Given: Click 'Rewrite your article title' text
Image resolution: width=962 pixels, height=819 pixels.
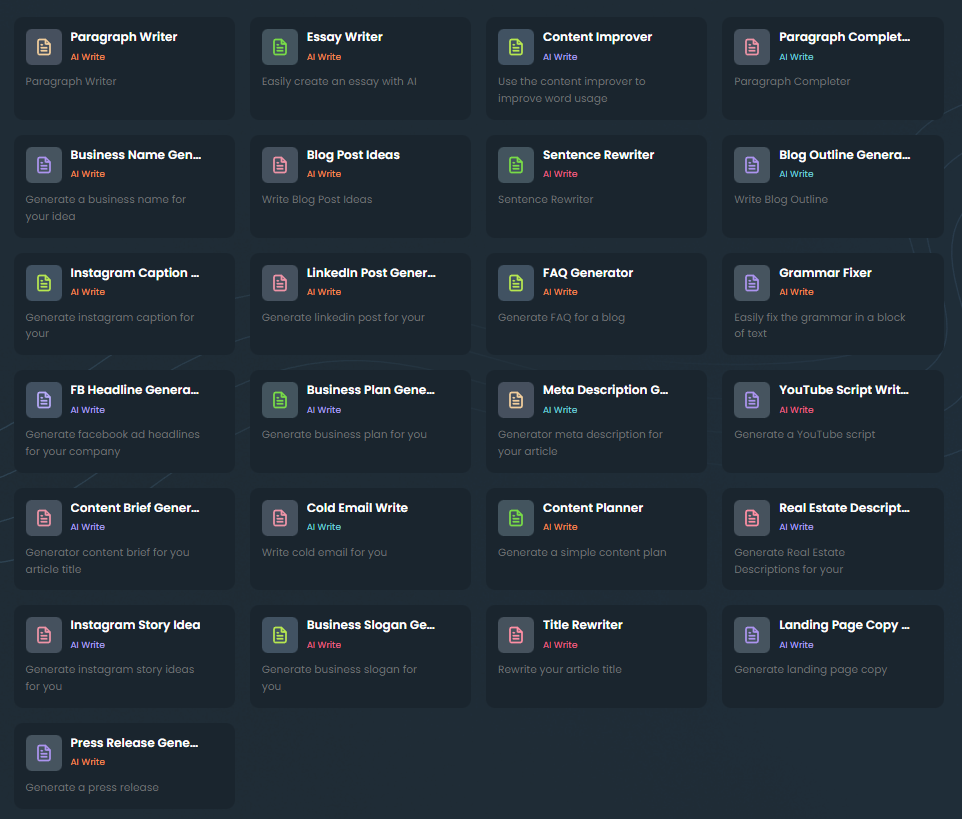Looking at the screenshot, I should point(560,669).
